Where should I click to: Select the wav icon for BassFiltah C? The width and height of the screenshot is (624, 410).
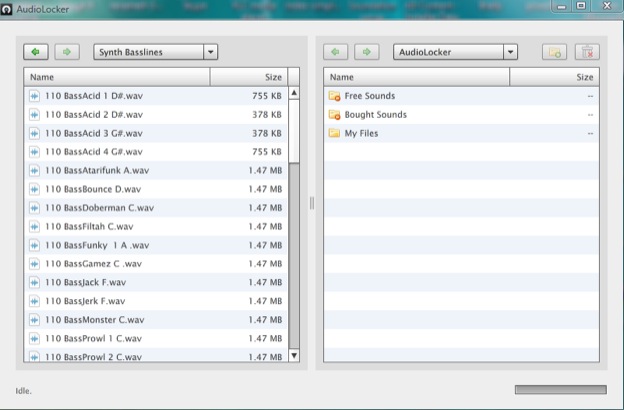35,226
